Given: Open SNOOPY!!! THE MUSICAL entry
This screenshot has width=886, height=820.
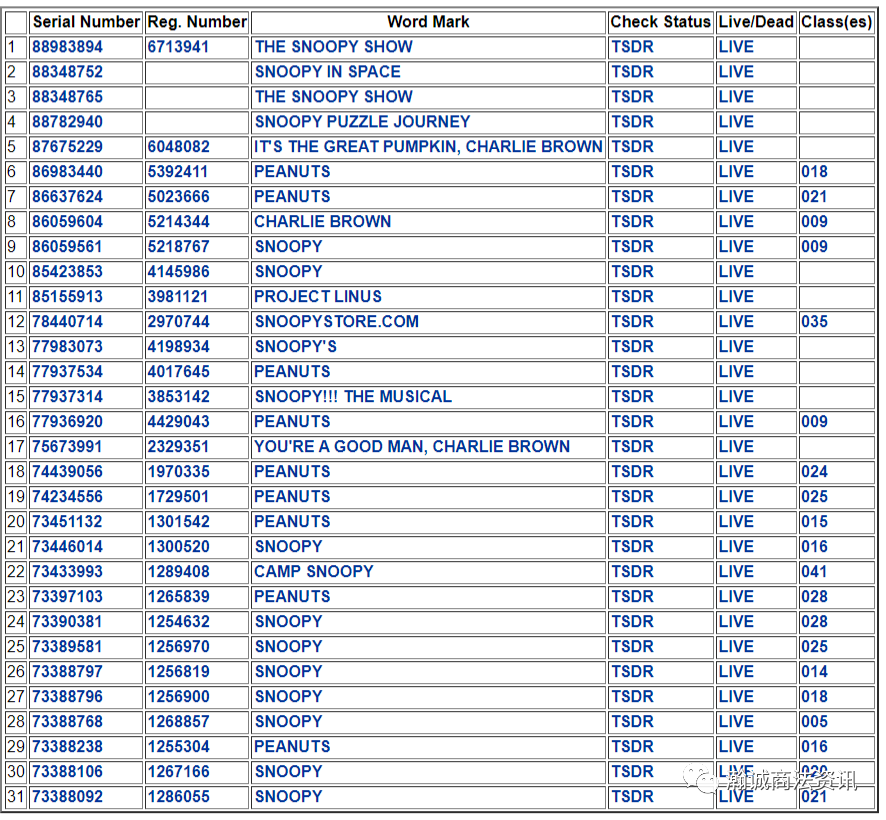Looking at the screenshot, I should 353,397.
